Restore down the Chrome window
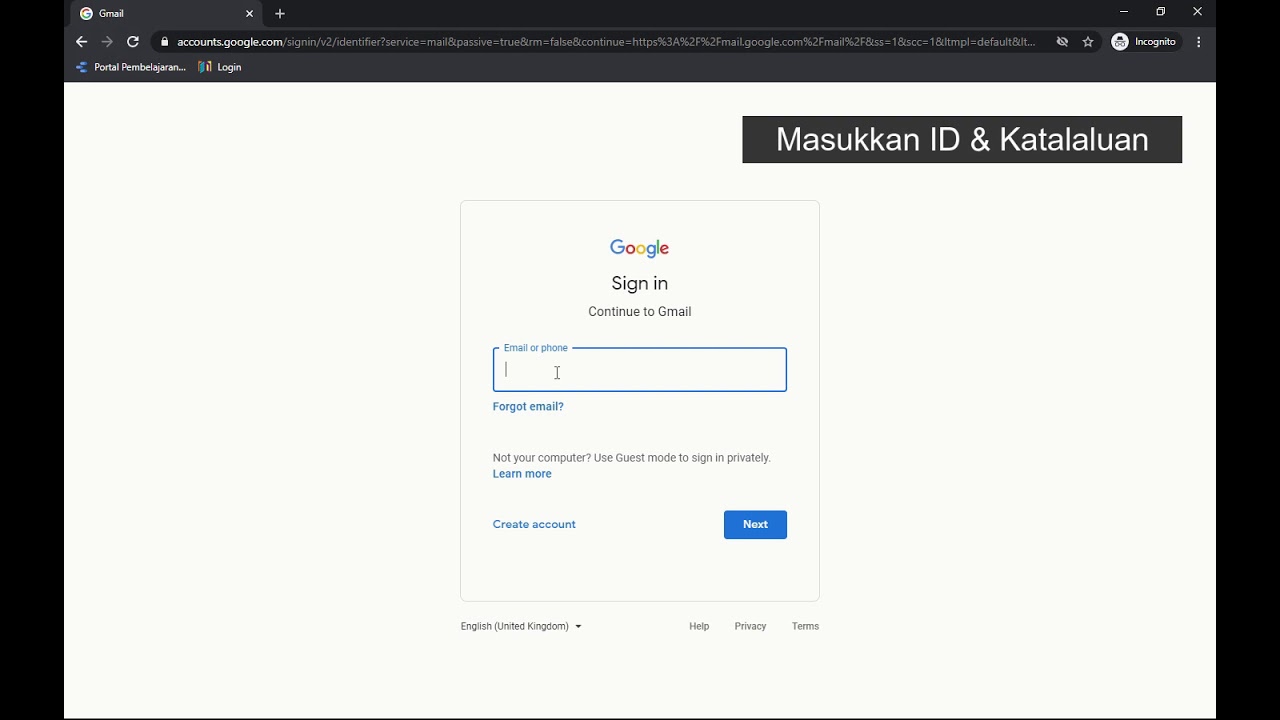 tap(1161, 12)
